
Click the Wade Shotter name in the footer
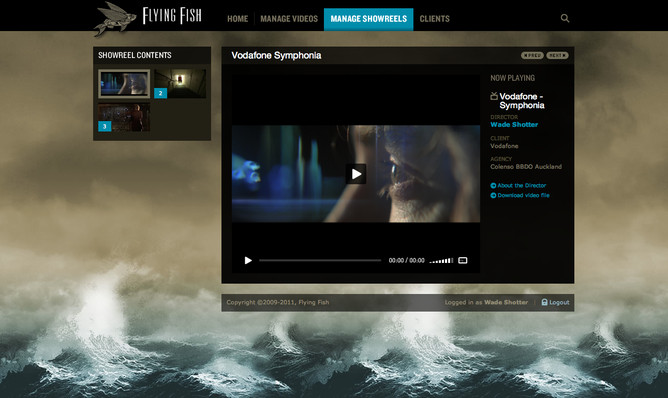[x=506, y=302]
